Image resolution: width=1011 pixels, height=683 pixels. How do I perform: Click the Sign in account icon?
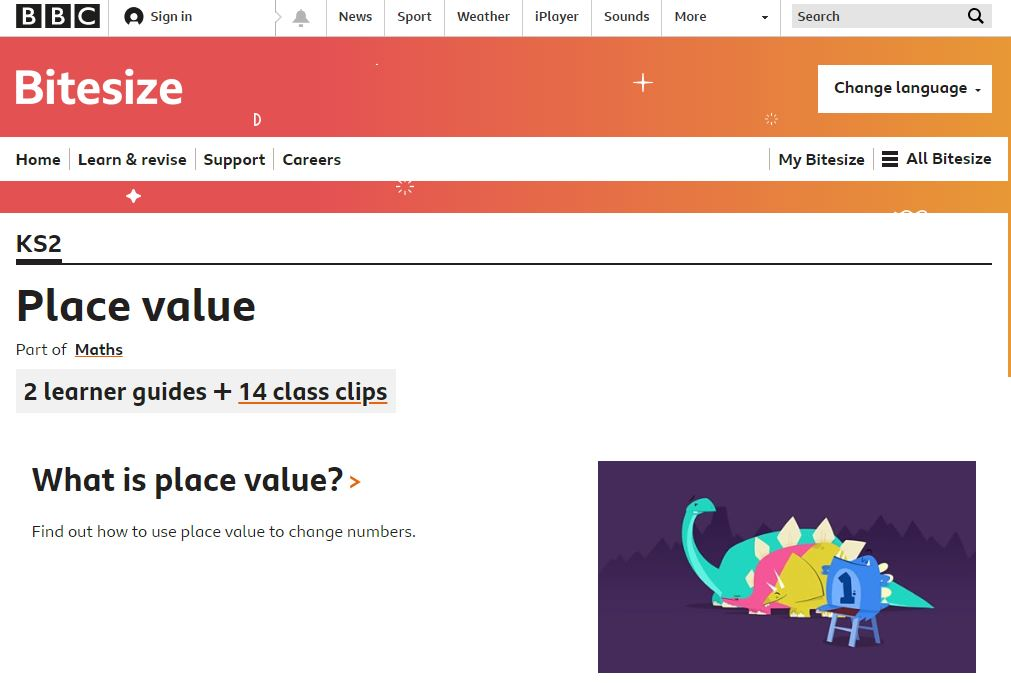click(x=134, y=17)
